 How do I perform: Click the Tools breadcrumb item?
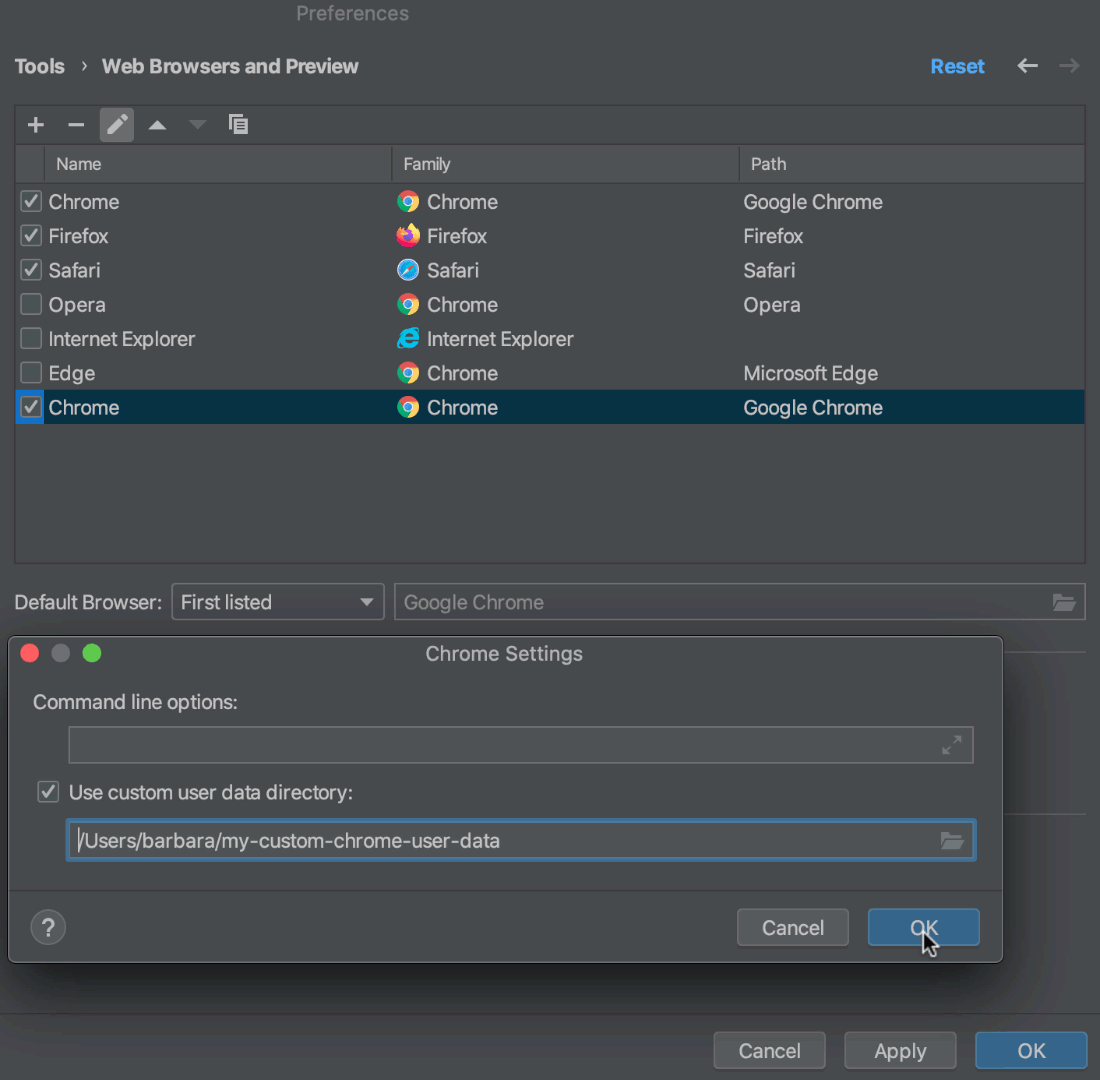(39, 66)
